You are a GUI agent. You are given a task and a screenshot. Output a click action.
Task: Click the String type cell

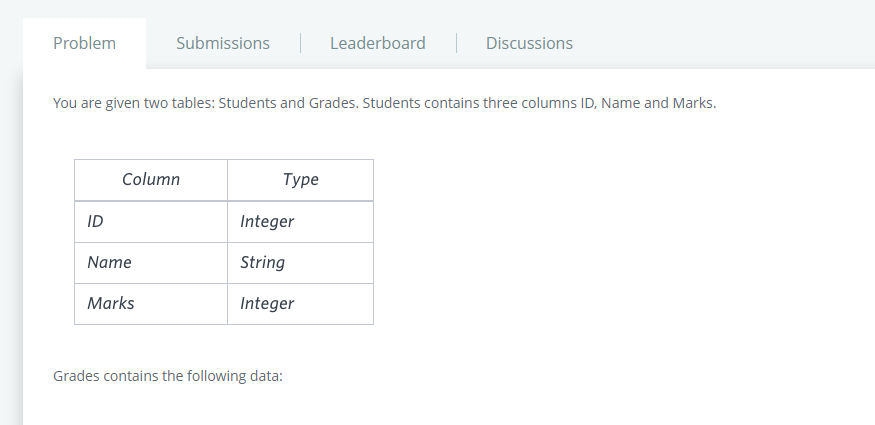[x=262, y=262]
